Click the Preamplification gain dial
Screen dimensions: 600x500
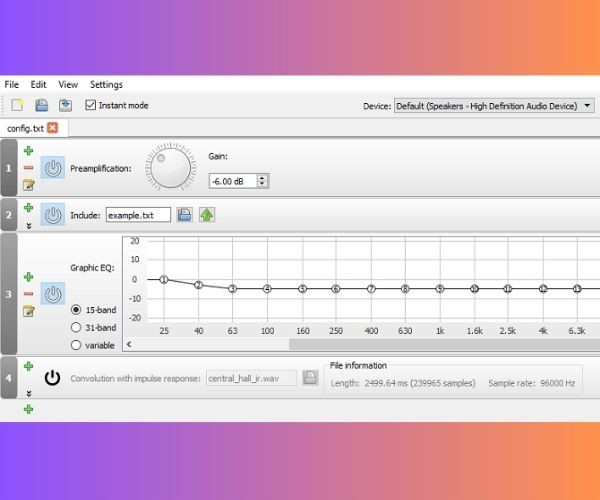(170, 167)
